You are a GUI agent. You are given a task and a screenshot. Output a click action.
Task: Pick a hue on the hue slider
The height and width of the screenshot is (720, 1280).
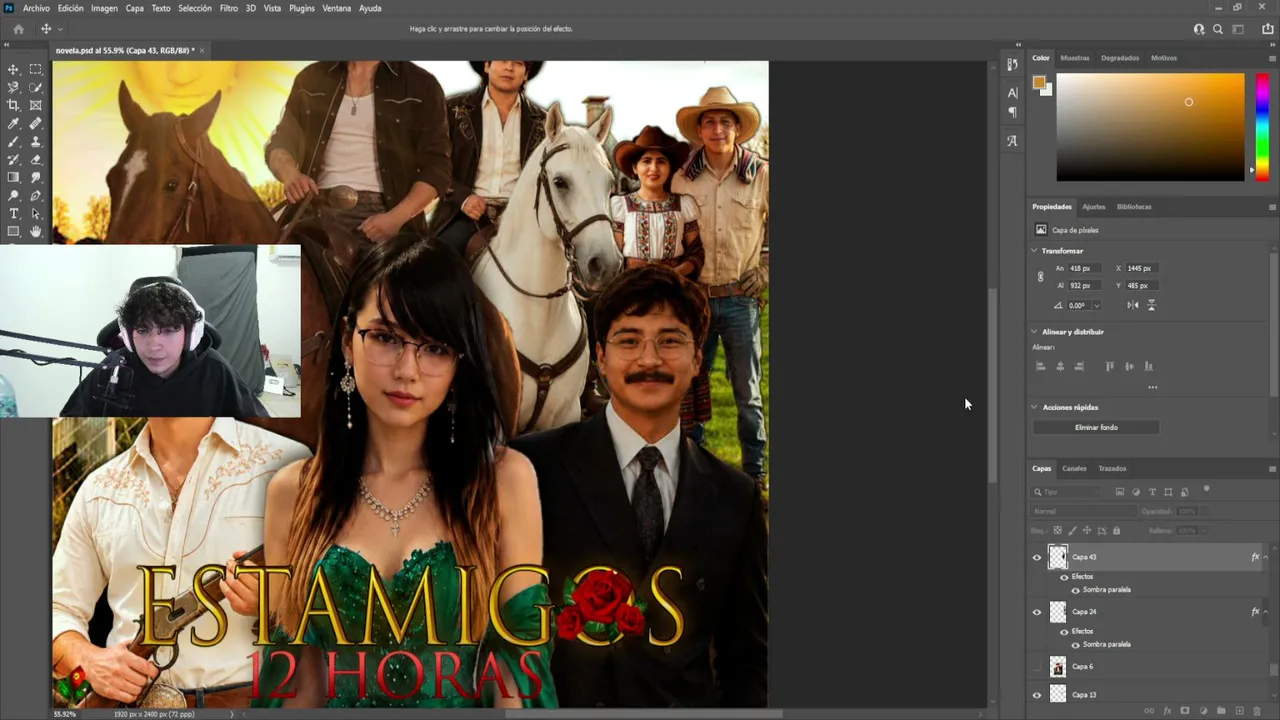[x=1262, y=127]
